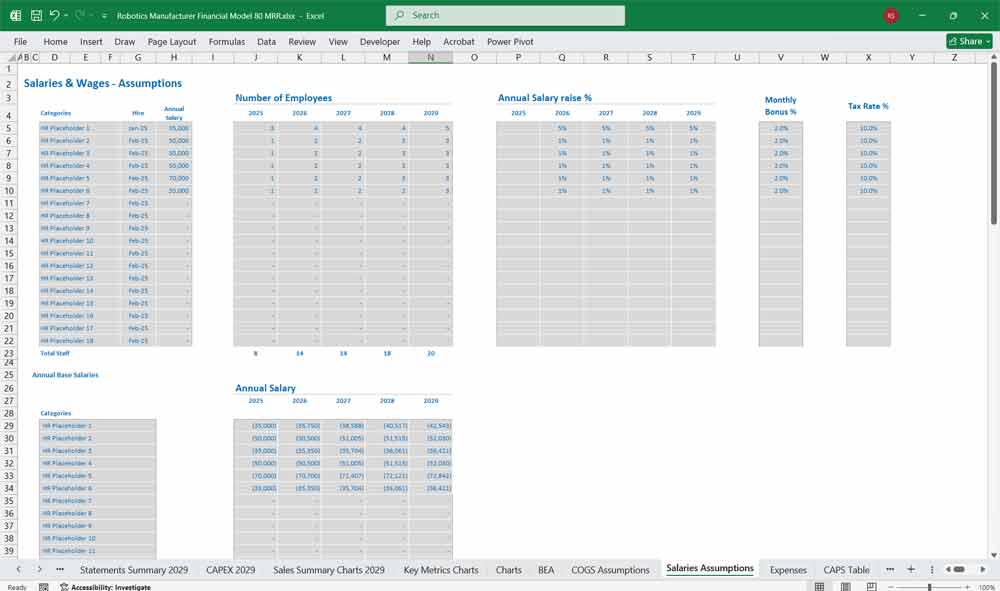
Task: Click the Share button
Action: point(968,41)
